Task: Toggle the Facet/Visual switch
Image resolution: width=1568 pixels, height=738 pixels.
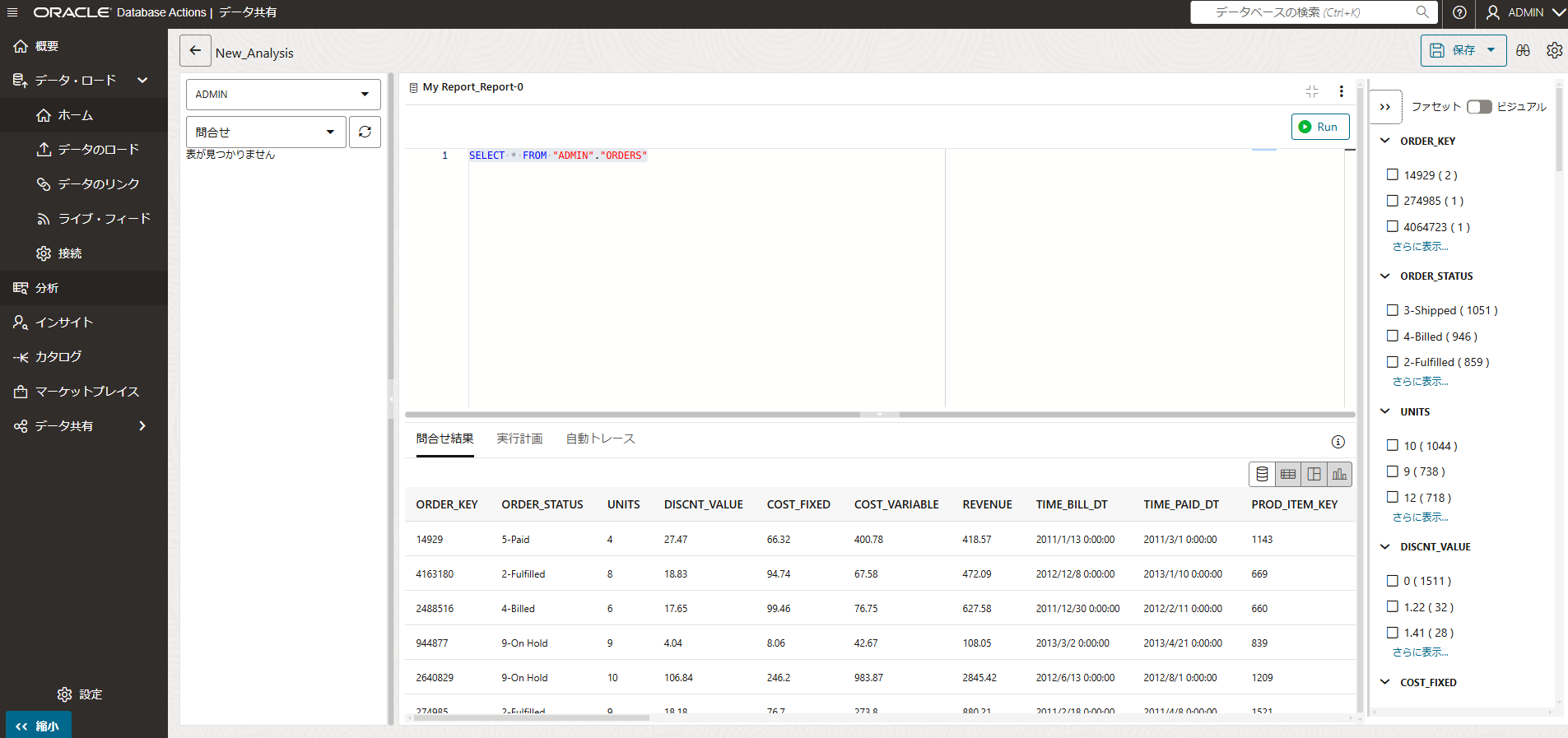Action: [x=1478, y=107]
